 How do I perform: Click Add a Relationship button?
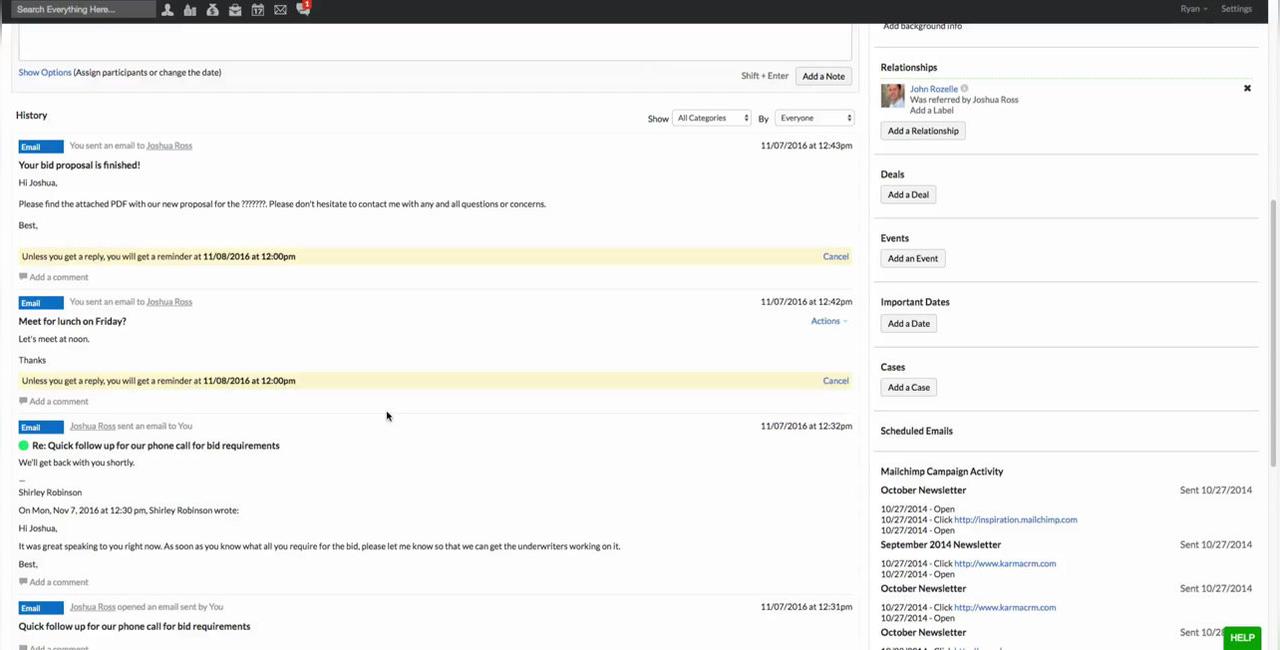(x=923, y=131)
